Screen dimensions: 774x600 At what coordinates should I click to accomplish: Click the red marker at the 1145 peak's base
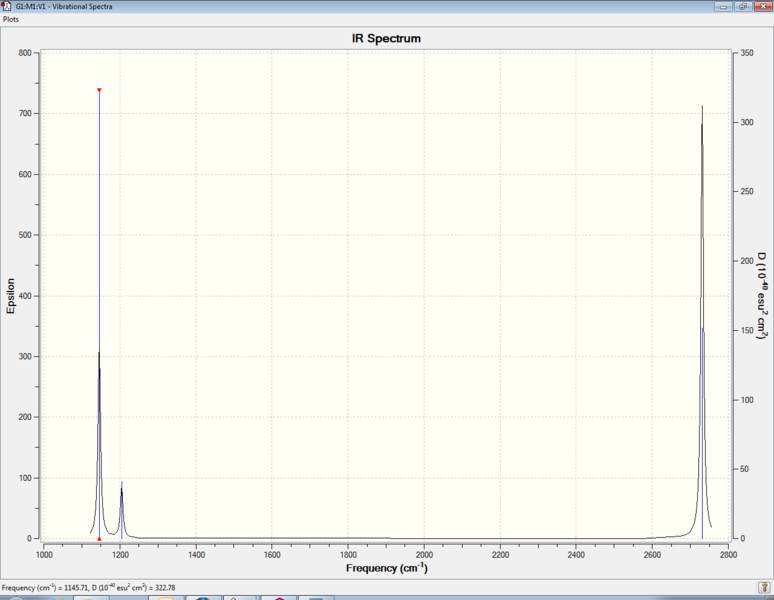click(99, 539)
